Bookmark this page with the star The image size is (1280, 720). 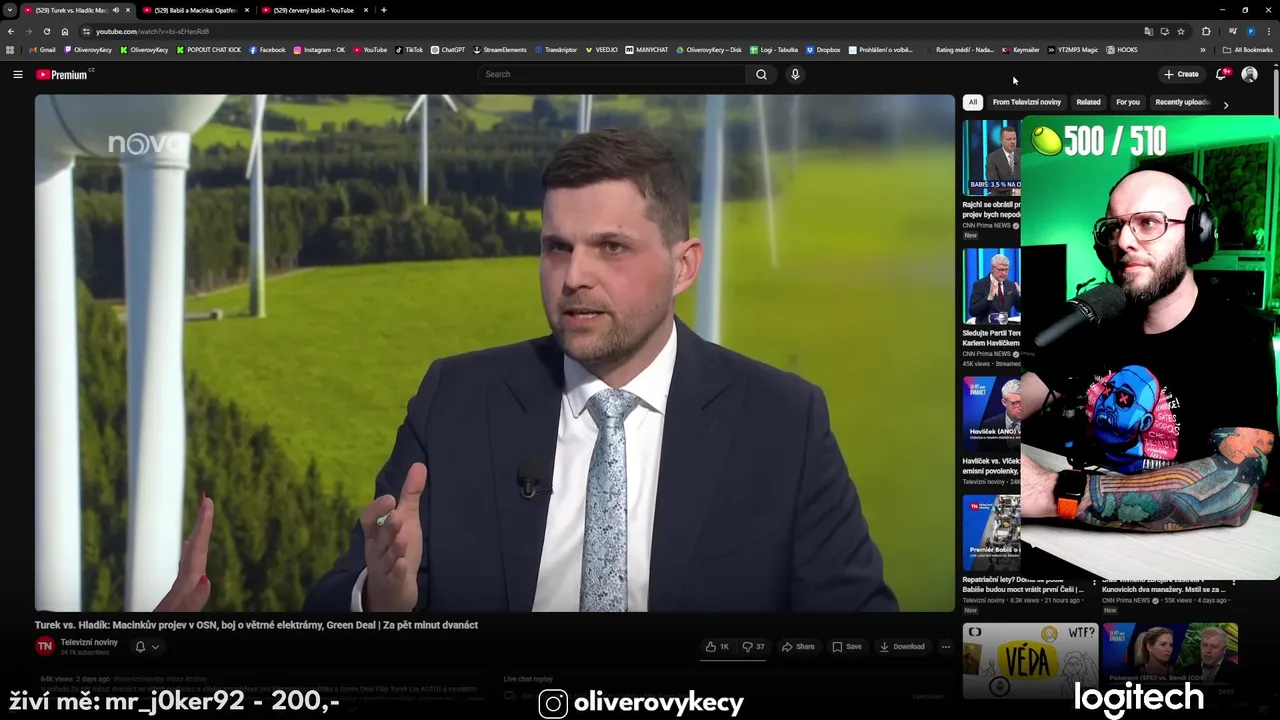[x=1181, y=31]
